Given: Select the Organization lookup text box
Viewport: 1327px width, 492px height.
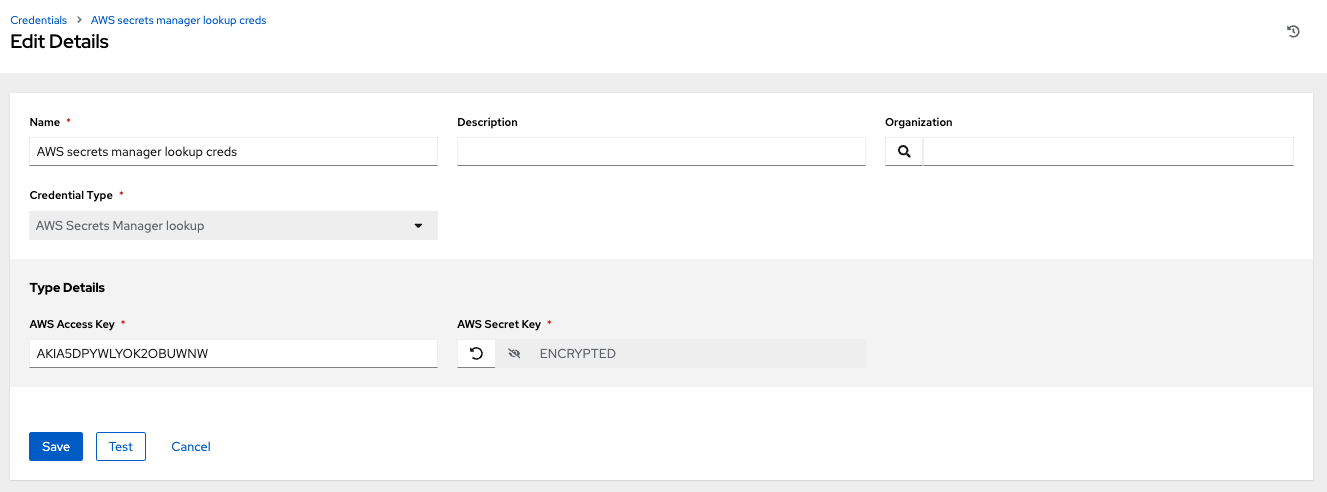Looking at the screenshot, I should [1107, 152].
